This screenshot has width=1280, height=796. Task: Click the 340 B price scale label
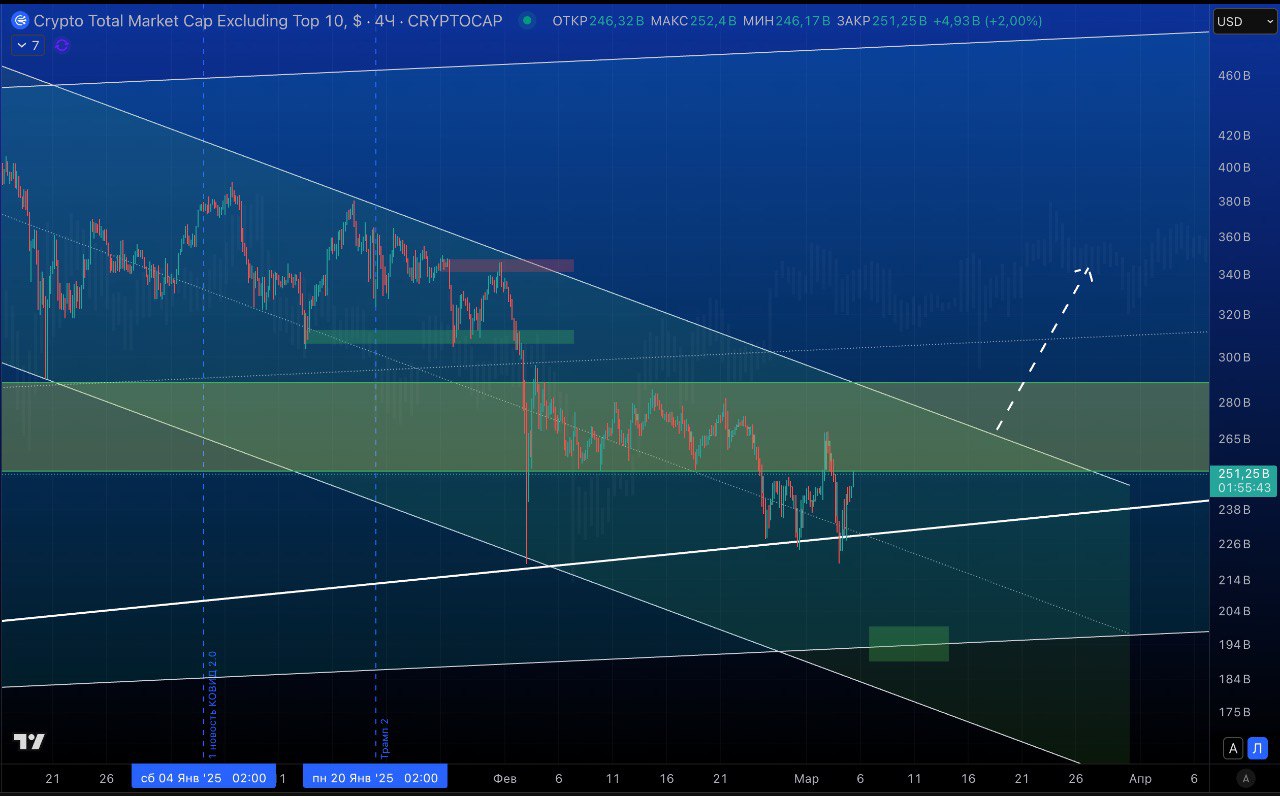point(1233,274)
